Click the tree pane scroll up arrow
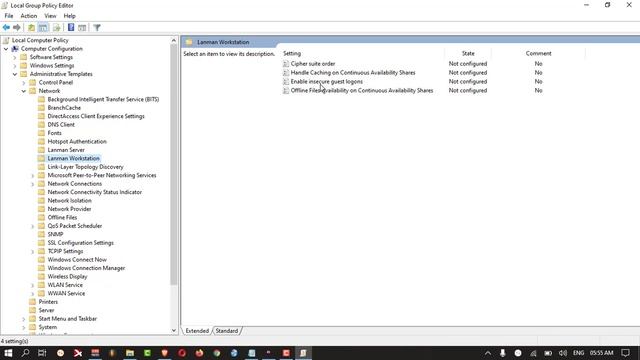This screenshot has height=360, width=640. click(174, 40)
